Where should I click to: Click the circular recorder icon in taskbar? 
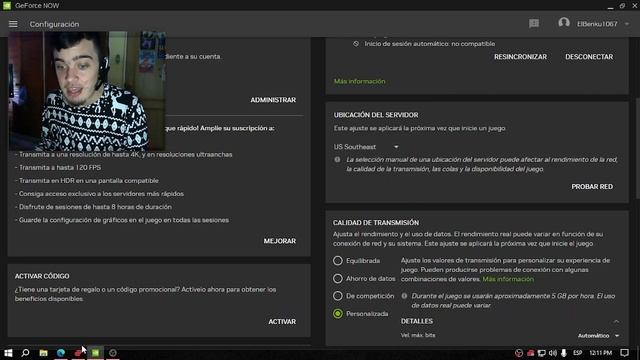coord(113,353)
